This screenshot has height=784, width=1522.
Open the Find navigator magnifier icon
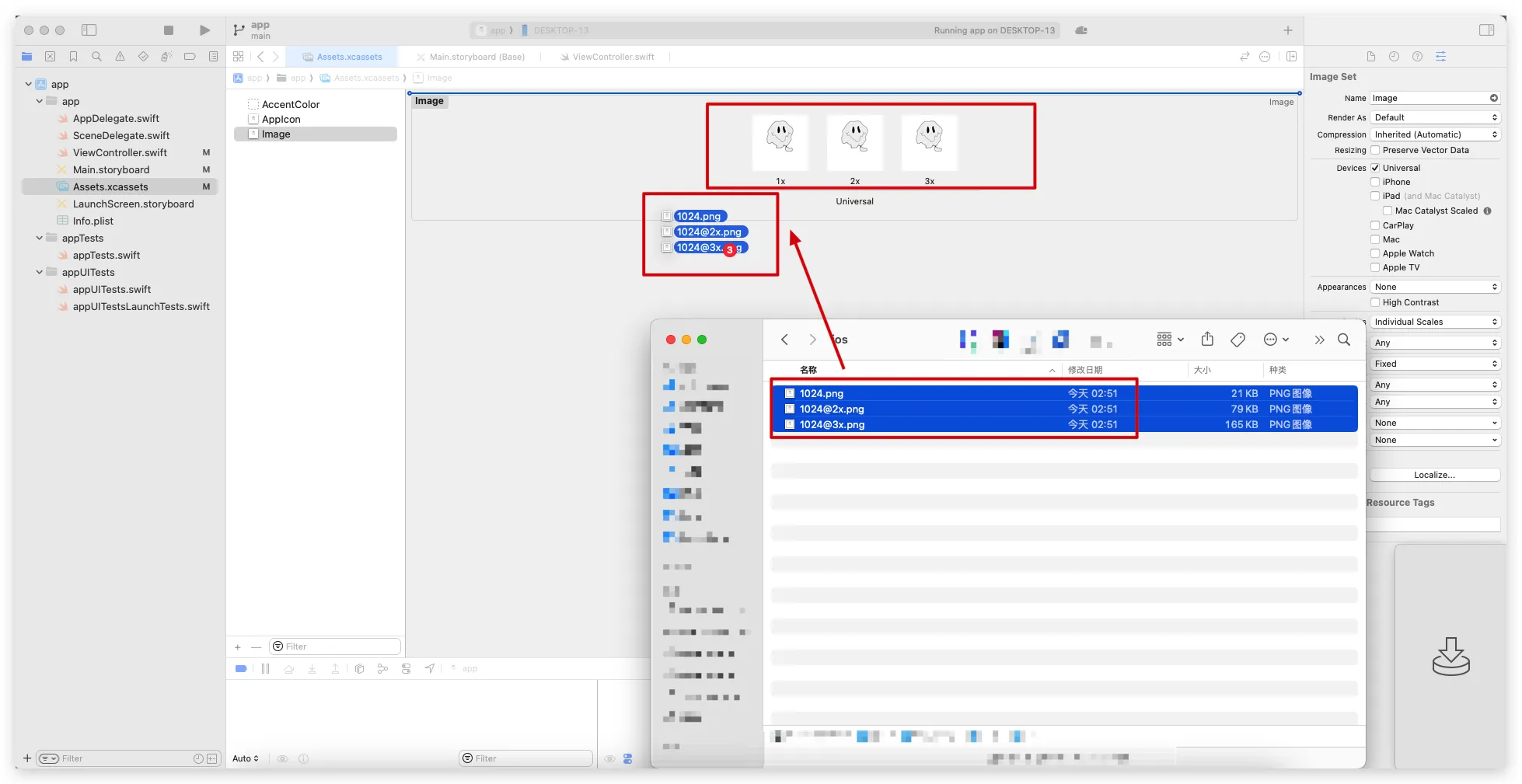click(96, 57)
